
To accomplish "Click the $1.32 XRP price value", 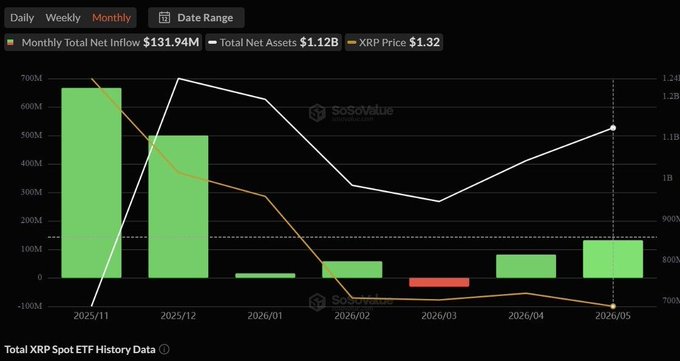I will (x=425, y=43).
